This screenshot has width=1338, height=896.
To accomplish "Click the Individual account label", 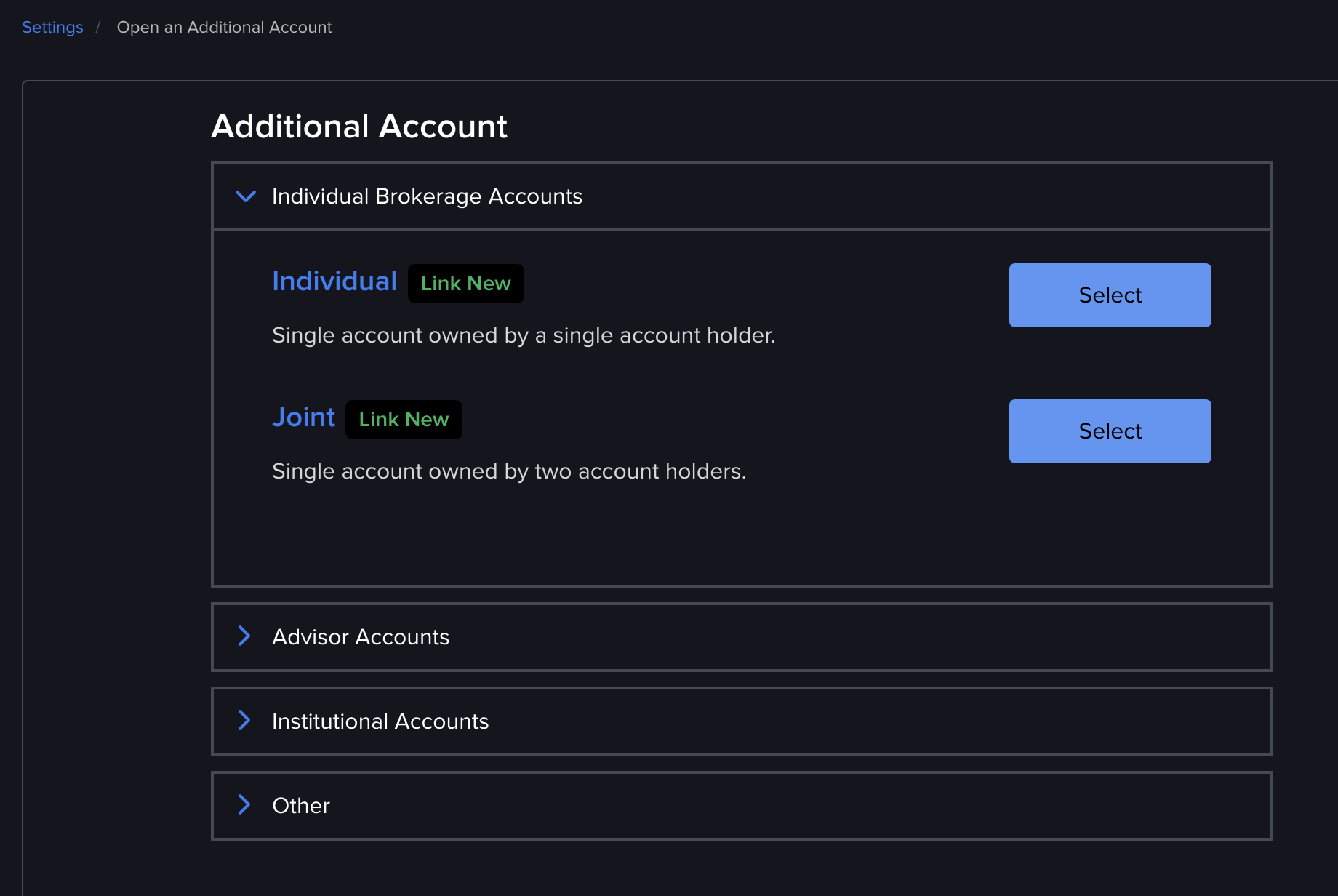I will click(x=334, y=281).
